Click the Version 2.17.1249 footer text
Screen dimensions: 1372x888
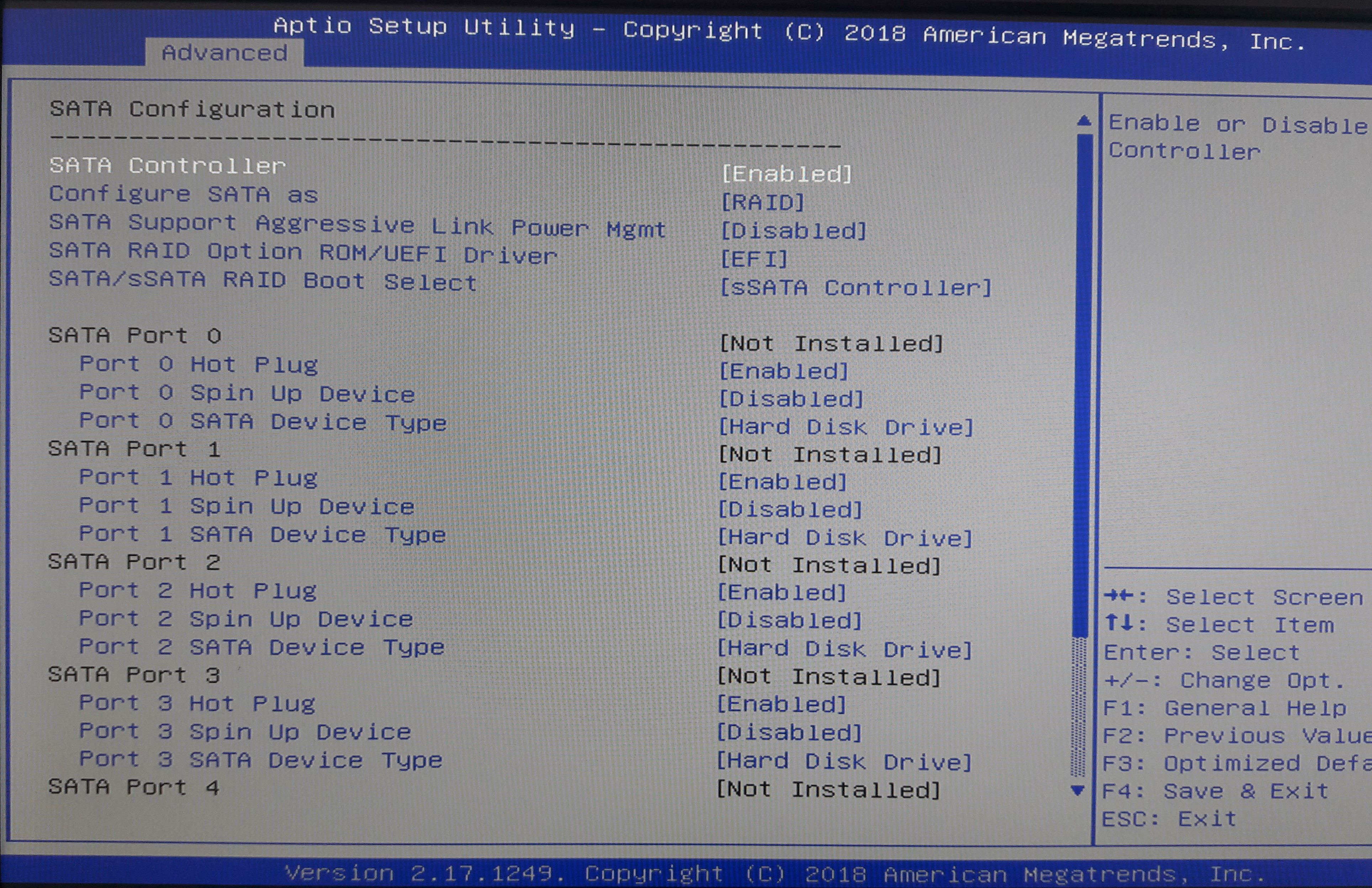pos(425,872)
